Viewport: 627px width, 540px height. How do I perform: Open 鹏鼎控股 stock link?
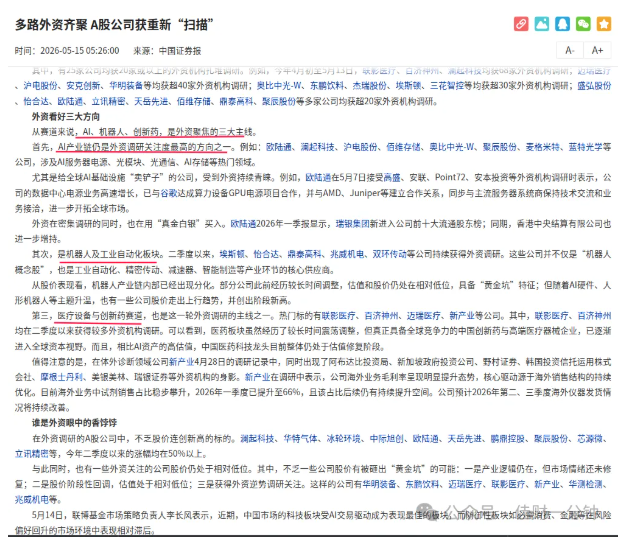[x=508, y=439]
